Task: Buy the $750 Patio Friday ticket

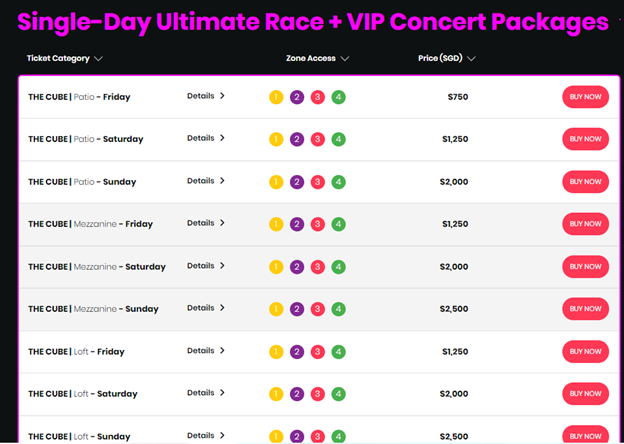Action: (585, 97)
